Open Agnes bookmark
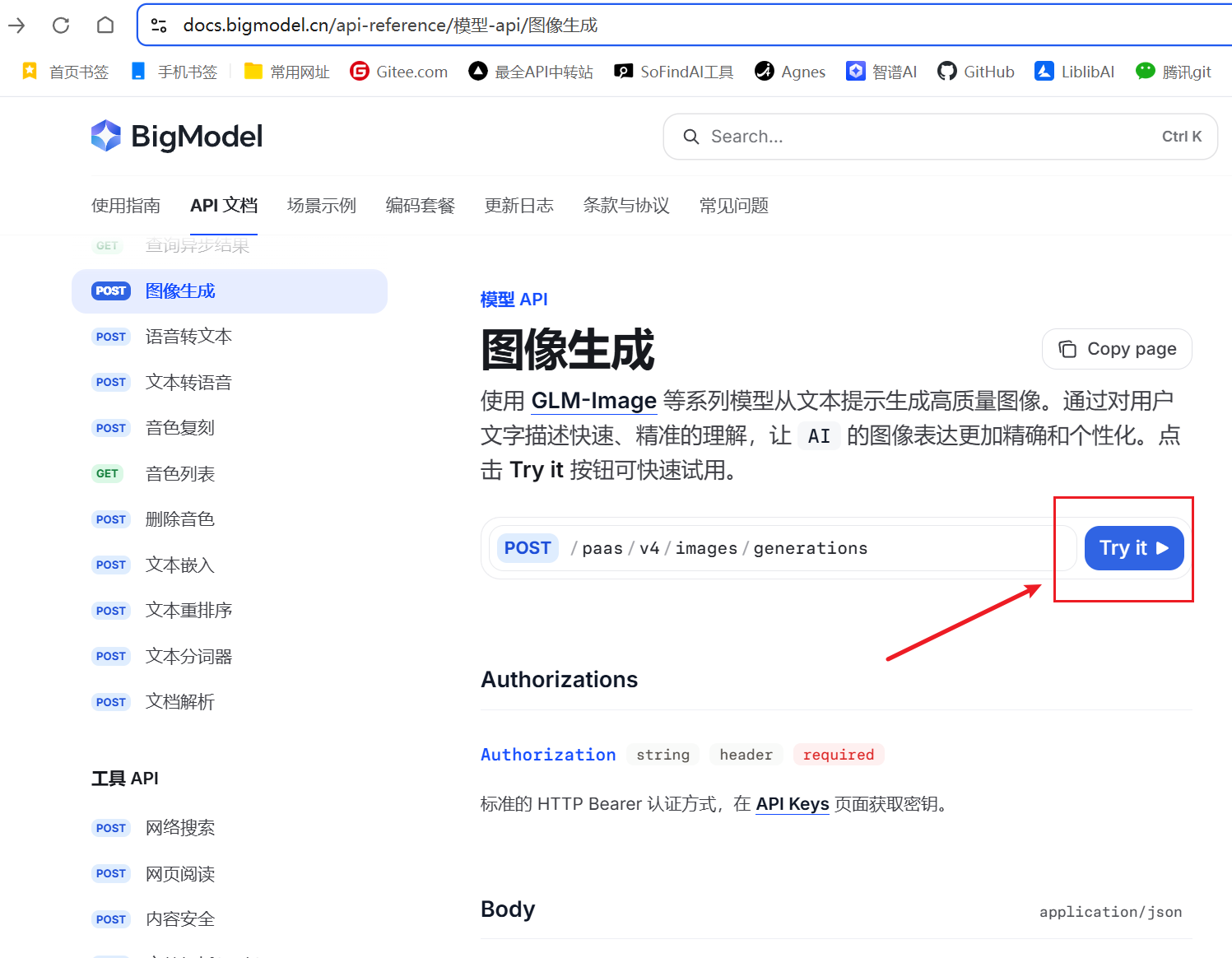This screenshot has width=1232, height=958. click(790, 72)
